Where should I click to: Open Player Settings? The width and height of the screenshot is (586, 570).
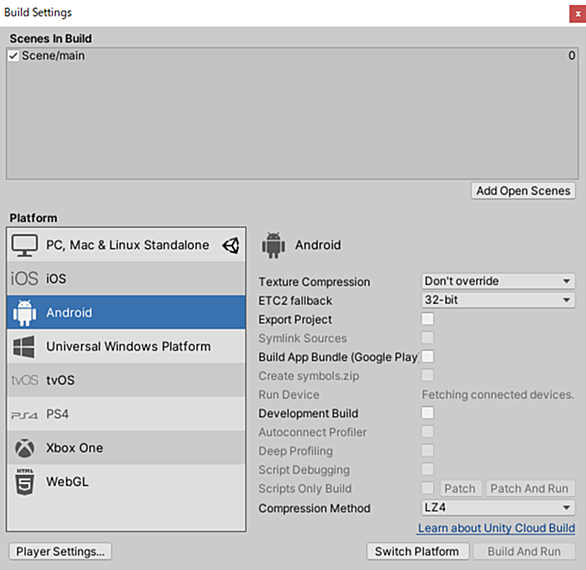pos(60,551)
